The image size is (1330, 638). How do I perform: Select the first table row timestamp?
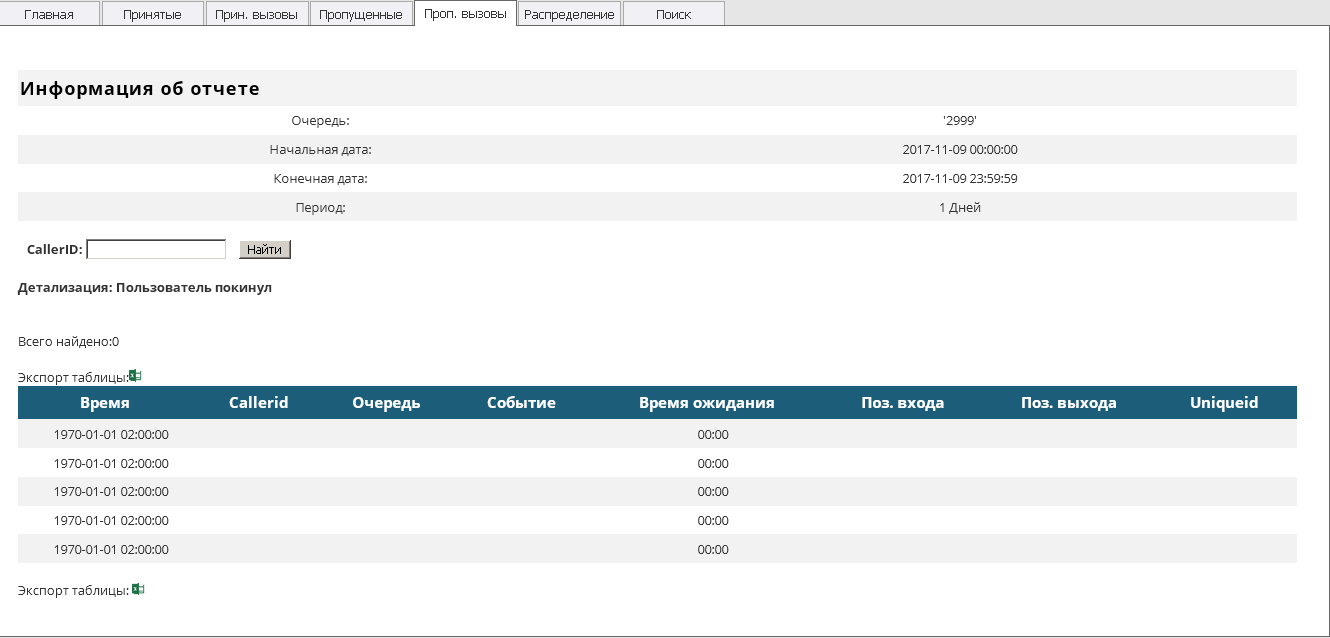[x=111, y=435]
